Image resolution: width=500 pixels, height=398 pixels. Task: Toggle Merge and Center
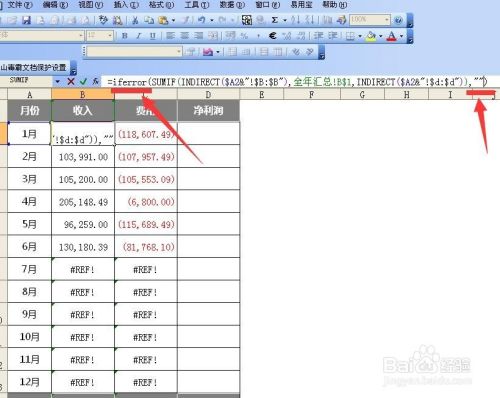point(213,35)
